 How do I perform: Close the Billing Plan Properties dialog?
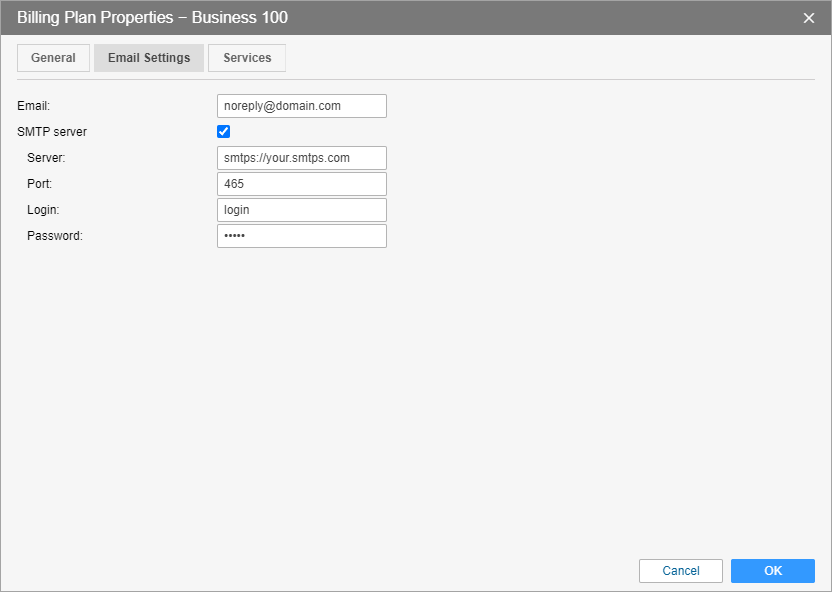809,18
